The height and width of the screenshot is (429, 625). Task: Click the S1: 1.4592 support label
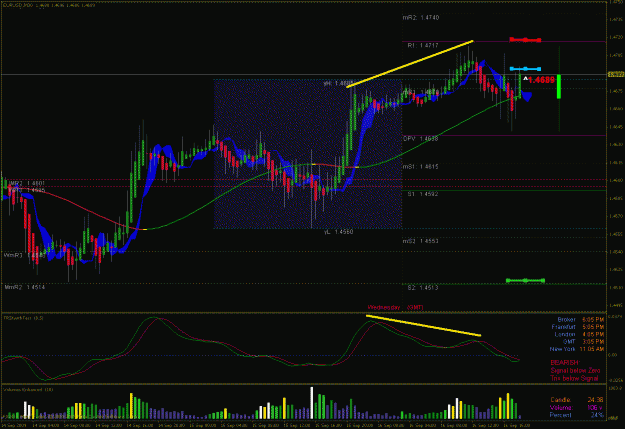click(x=423, y=194)
